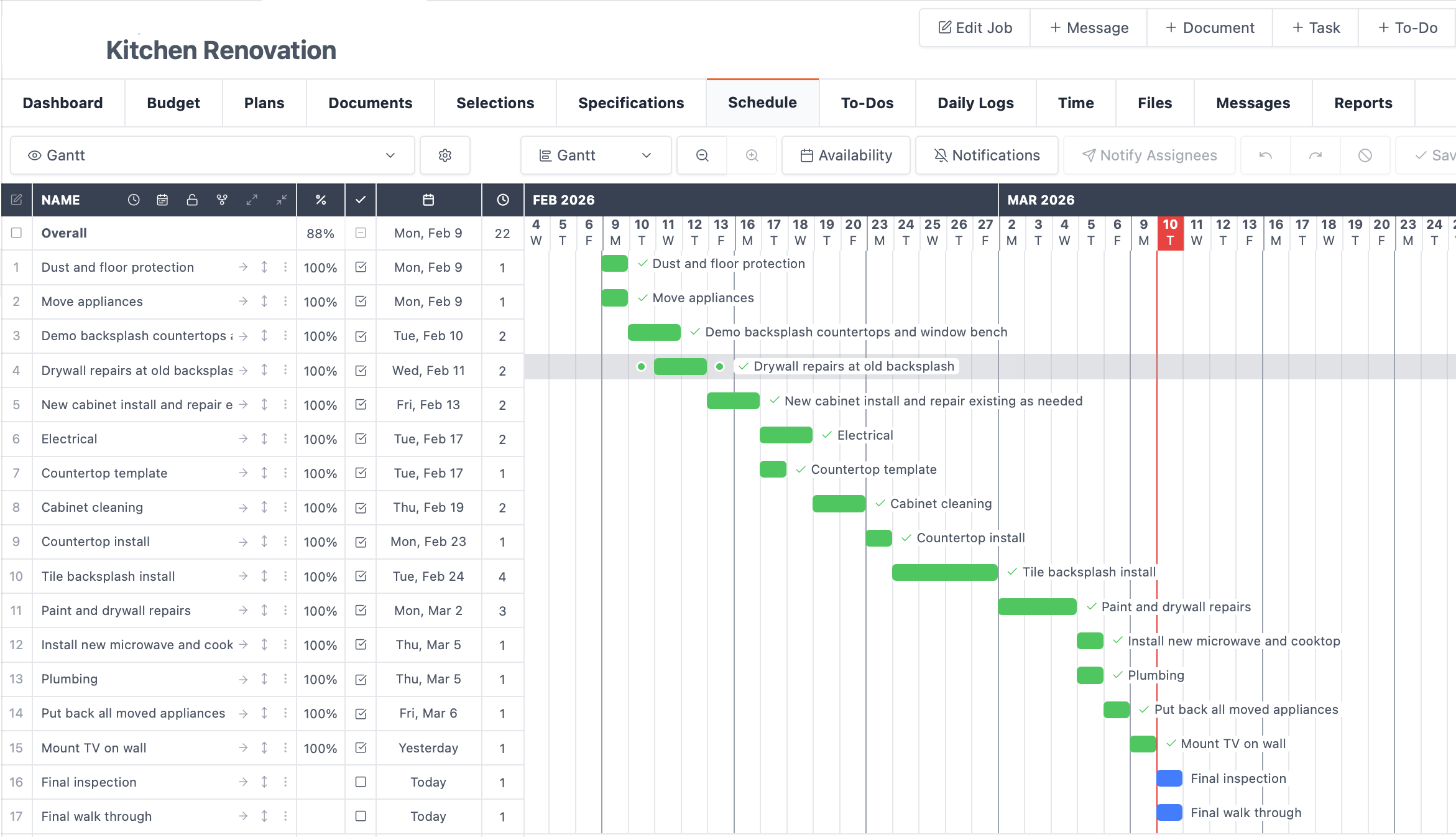
Task: Switch to the Budget tab
Action: (173, 103)
